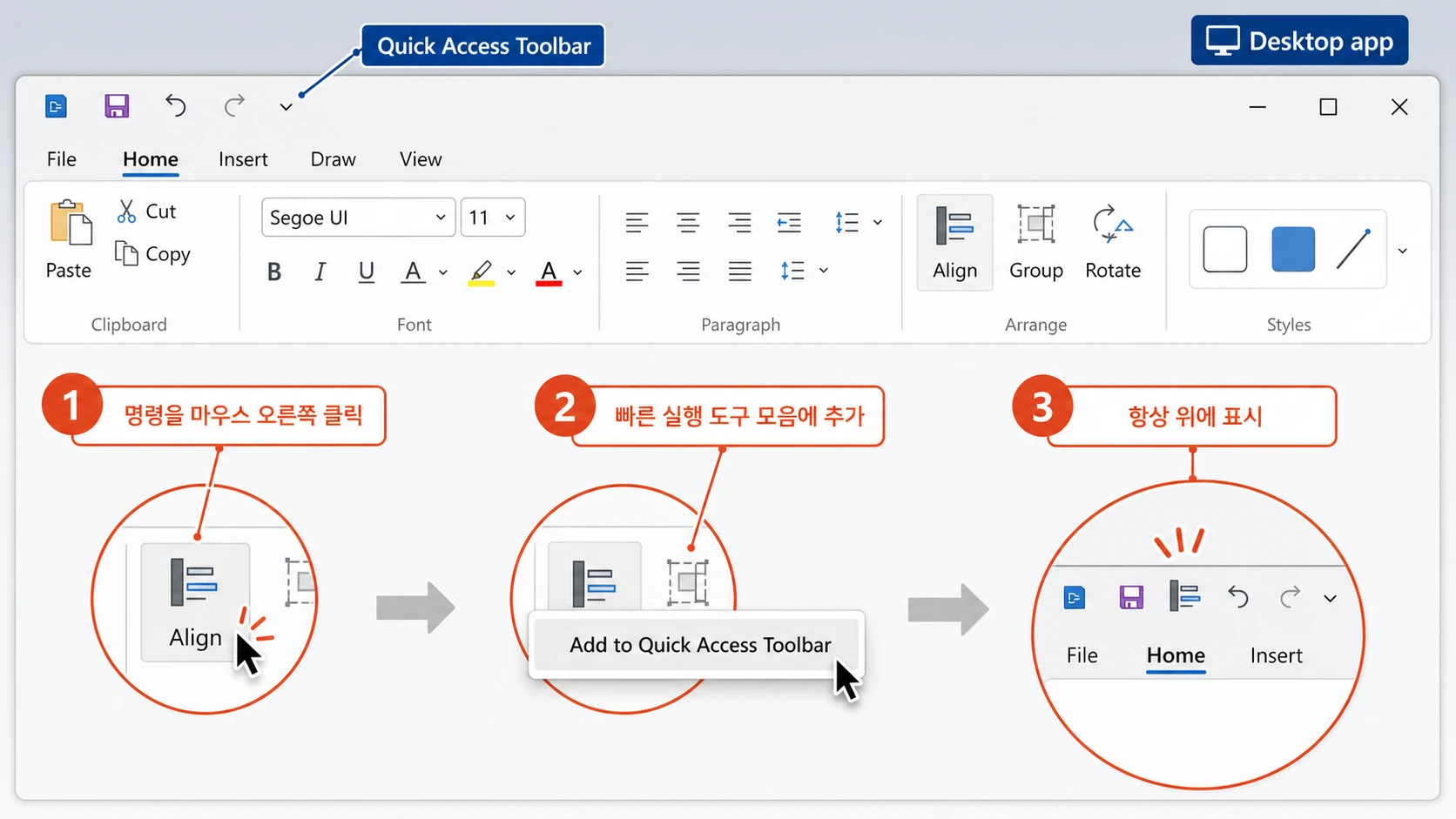Click the underlined A font effect icon

(x=413, y=272)
